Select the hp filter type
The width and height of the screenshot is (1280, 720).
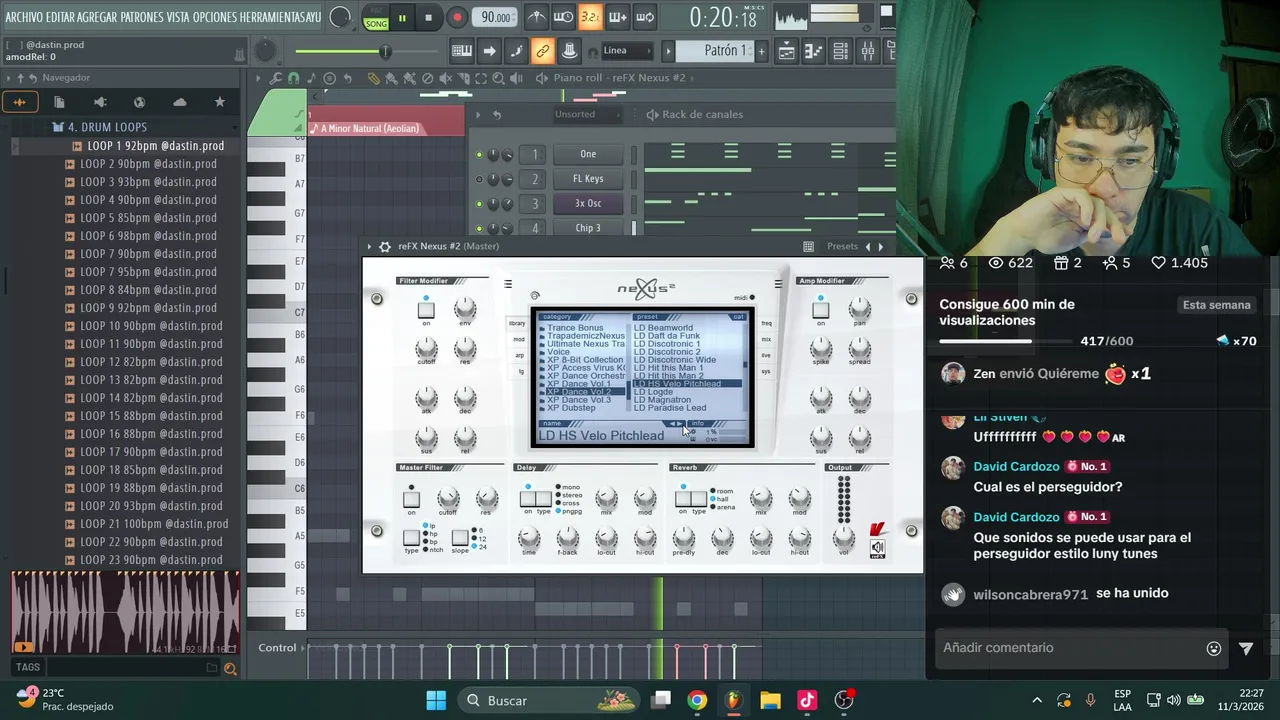[430, 534]
